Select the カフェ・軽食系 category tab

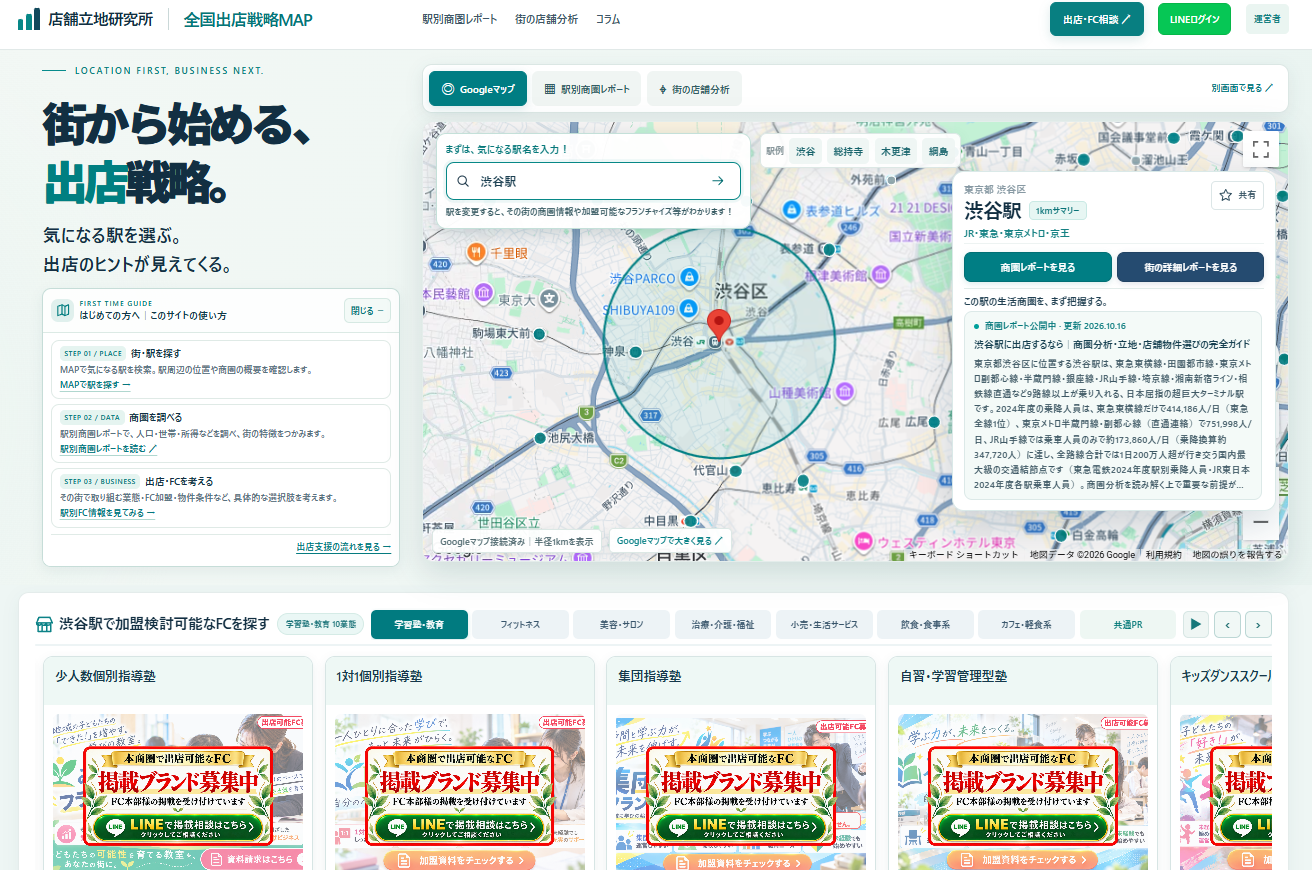coord(1027,624)
